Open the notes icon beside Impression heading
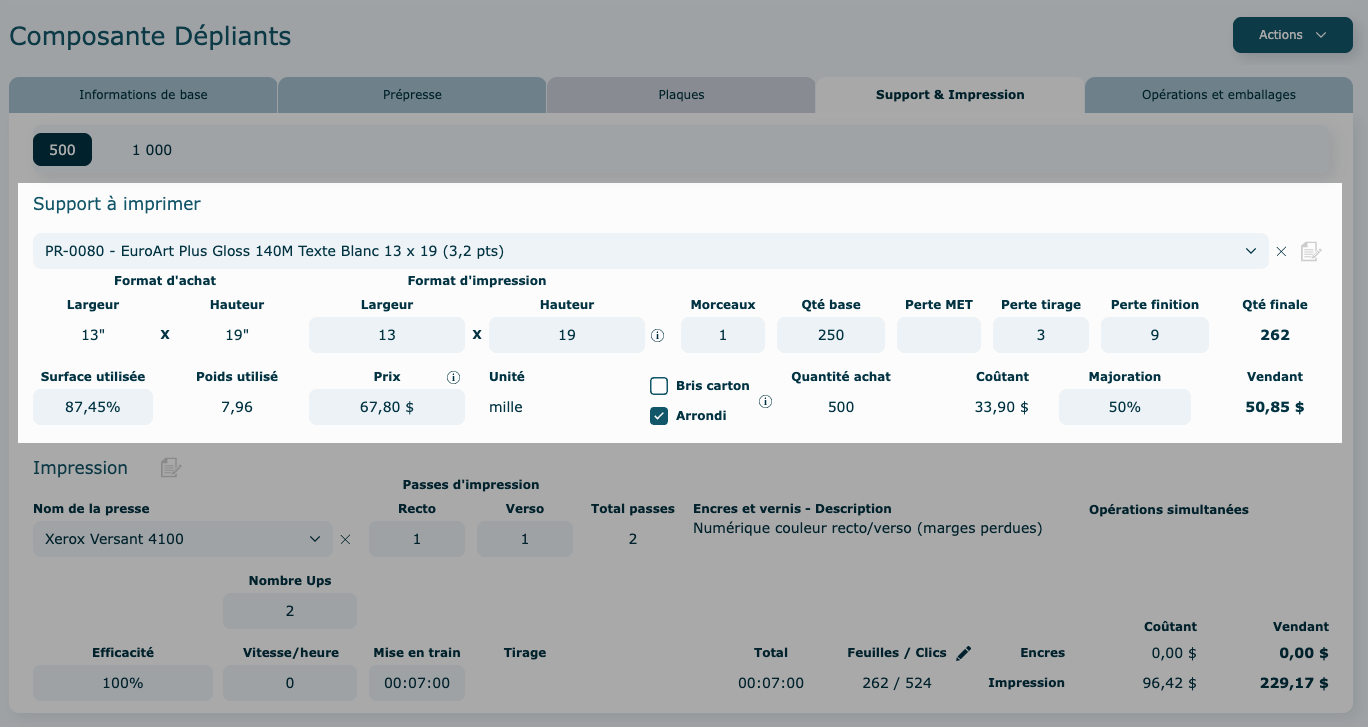This screenshot has width=1368, height=727. click(x=171, y=468)
